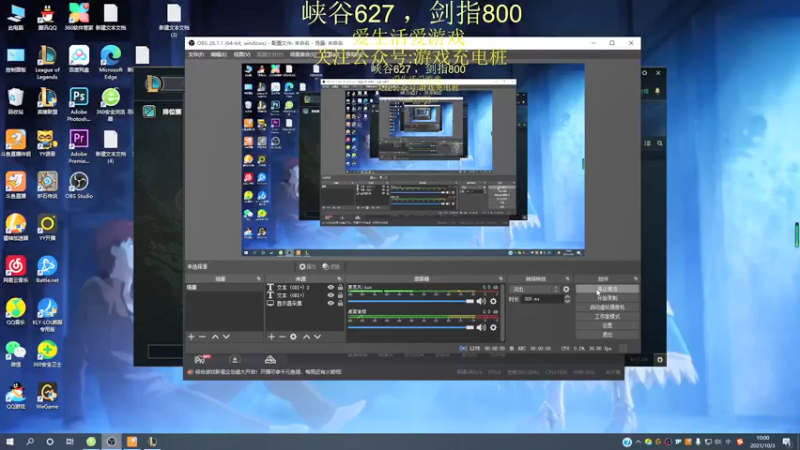Open the second OBS menu bar item

coord(218,55)
